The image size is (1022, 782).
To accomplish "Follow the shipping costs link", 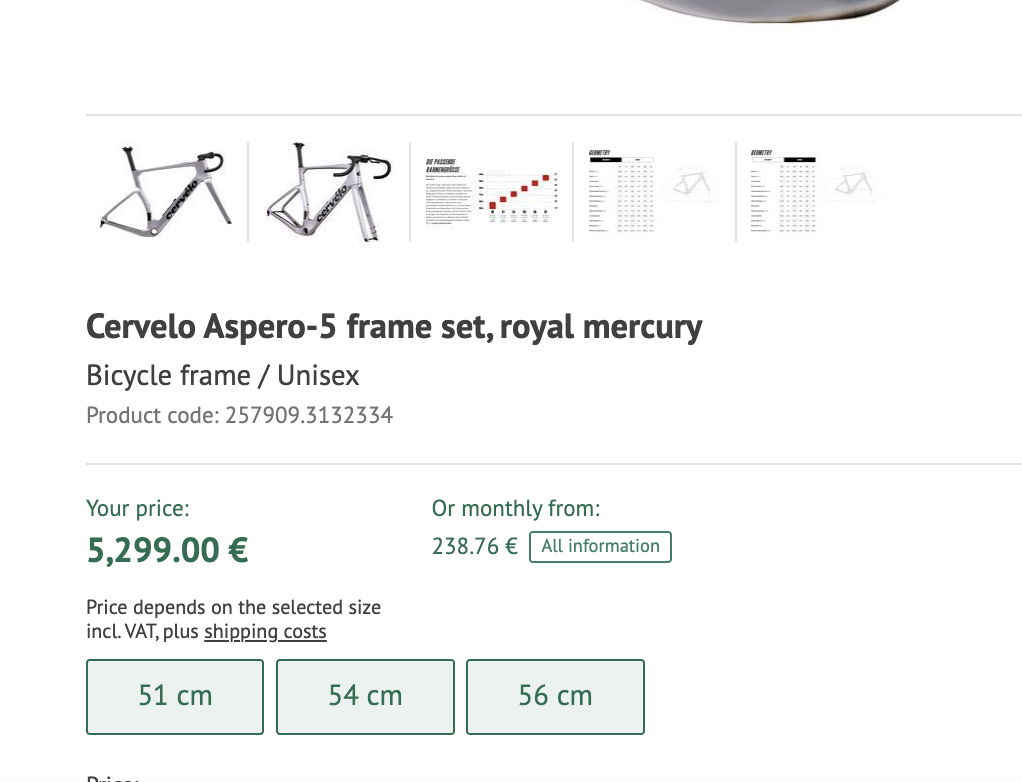I will click(x=265, y=632).
